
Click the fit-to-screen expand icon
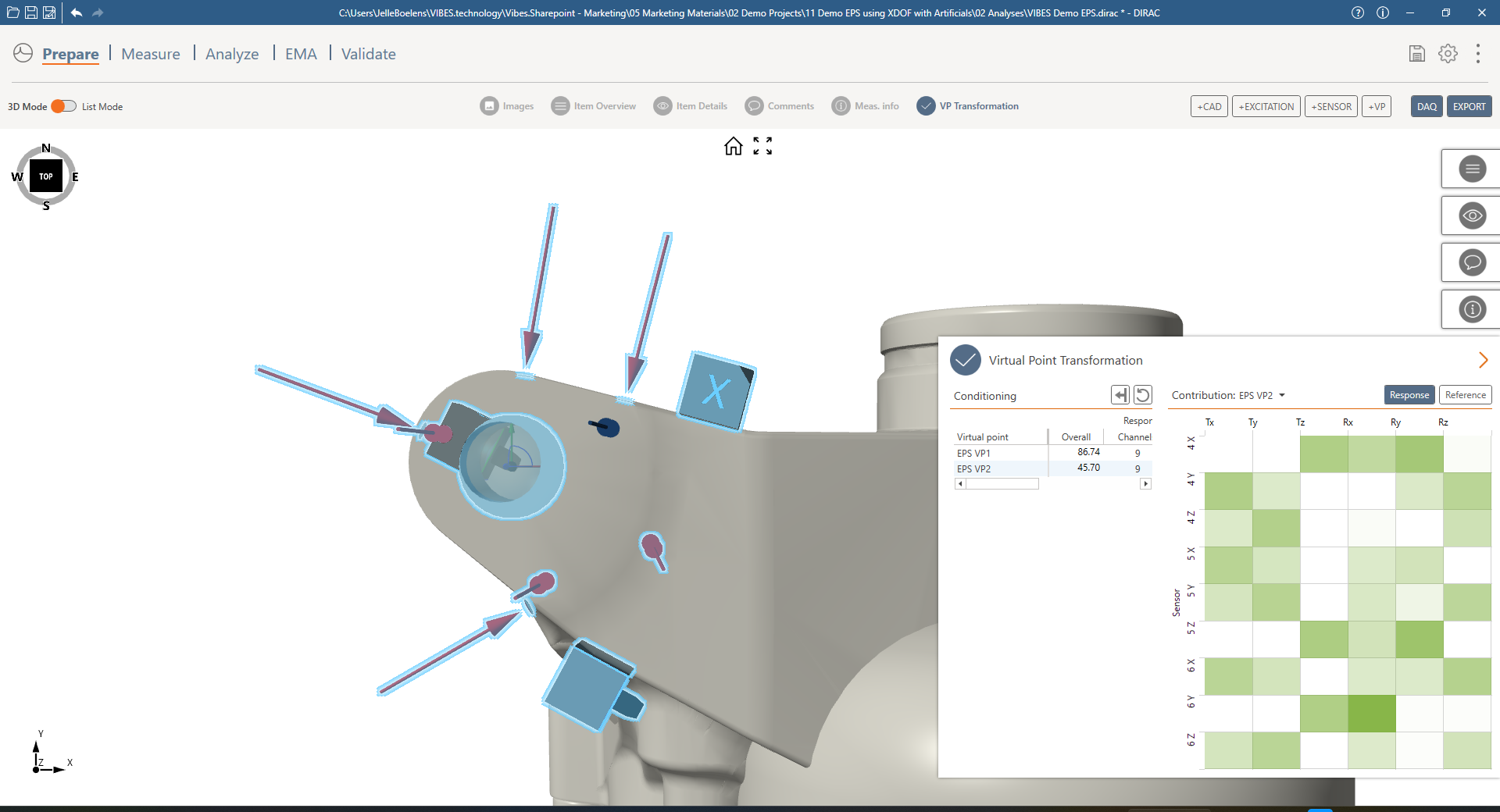762,146
